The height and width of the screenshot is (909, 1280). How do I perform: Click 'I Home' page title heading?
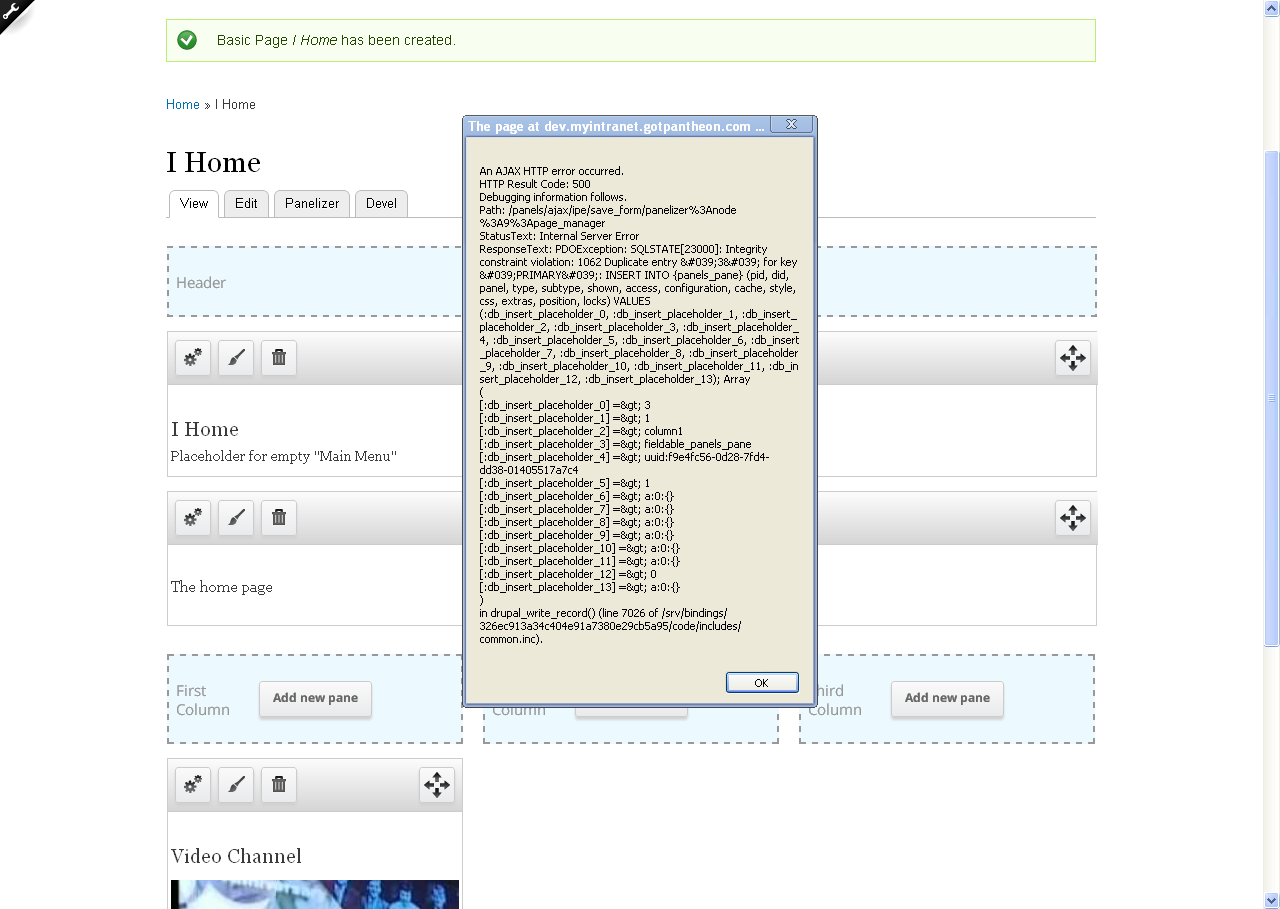(213, 162)
